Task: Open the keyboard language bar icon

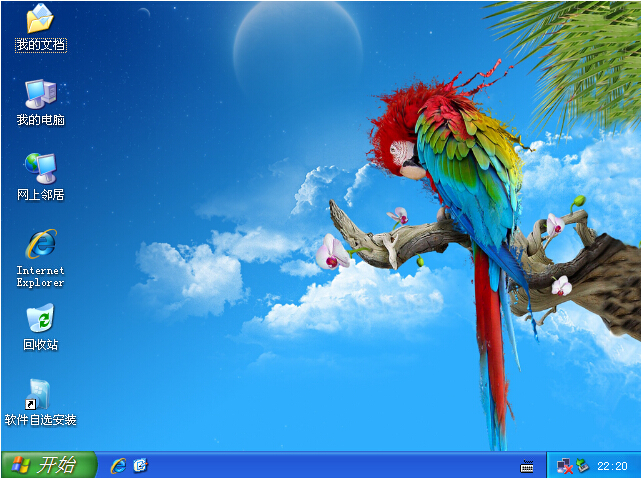Action: 527,466
